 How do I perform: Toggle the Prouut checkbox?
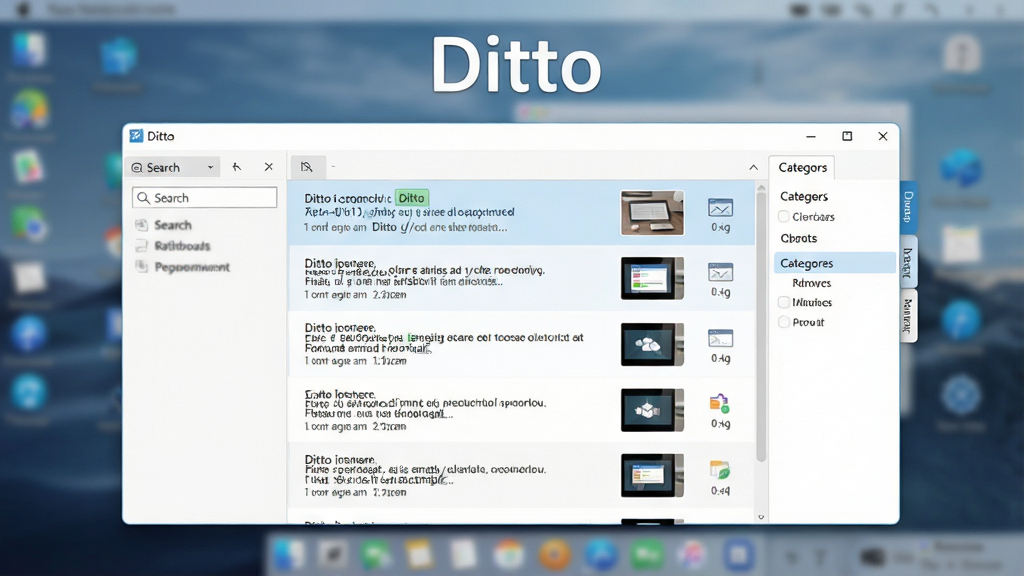[x=784, y=322]
